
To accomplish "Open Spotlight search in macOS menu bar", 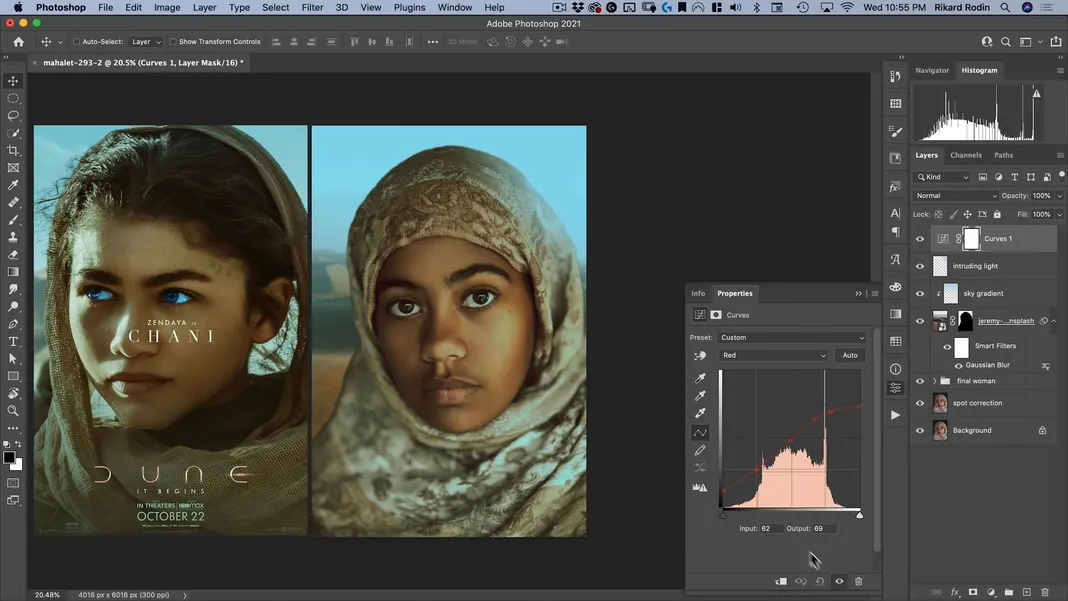I will (x=1005, y=7).
